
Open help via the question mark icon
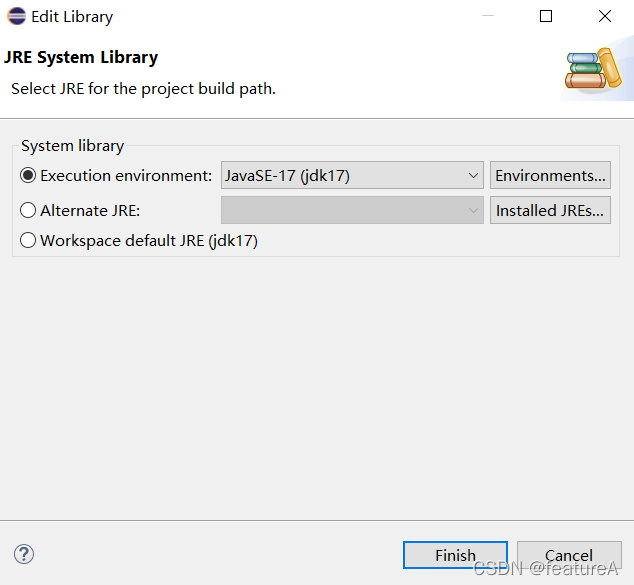click(x=24, y=554)
